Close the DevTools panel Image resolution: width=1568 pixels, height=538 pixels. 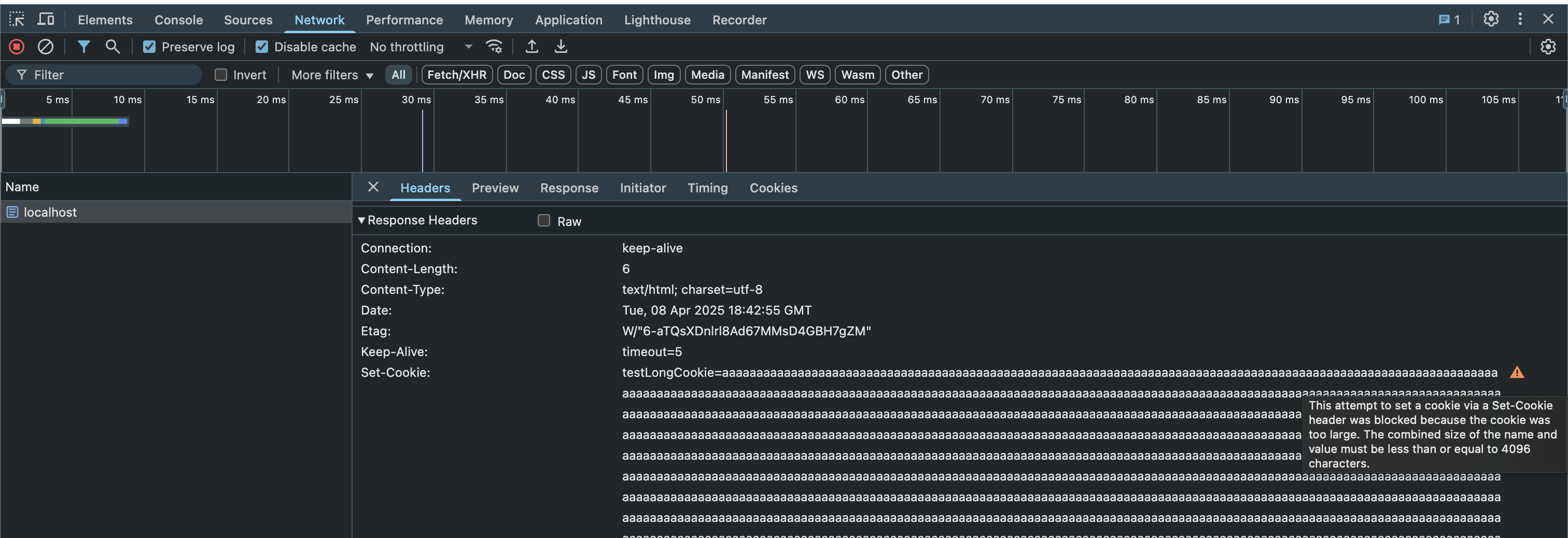1548,20
